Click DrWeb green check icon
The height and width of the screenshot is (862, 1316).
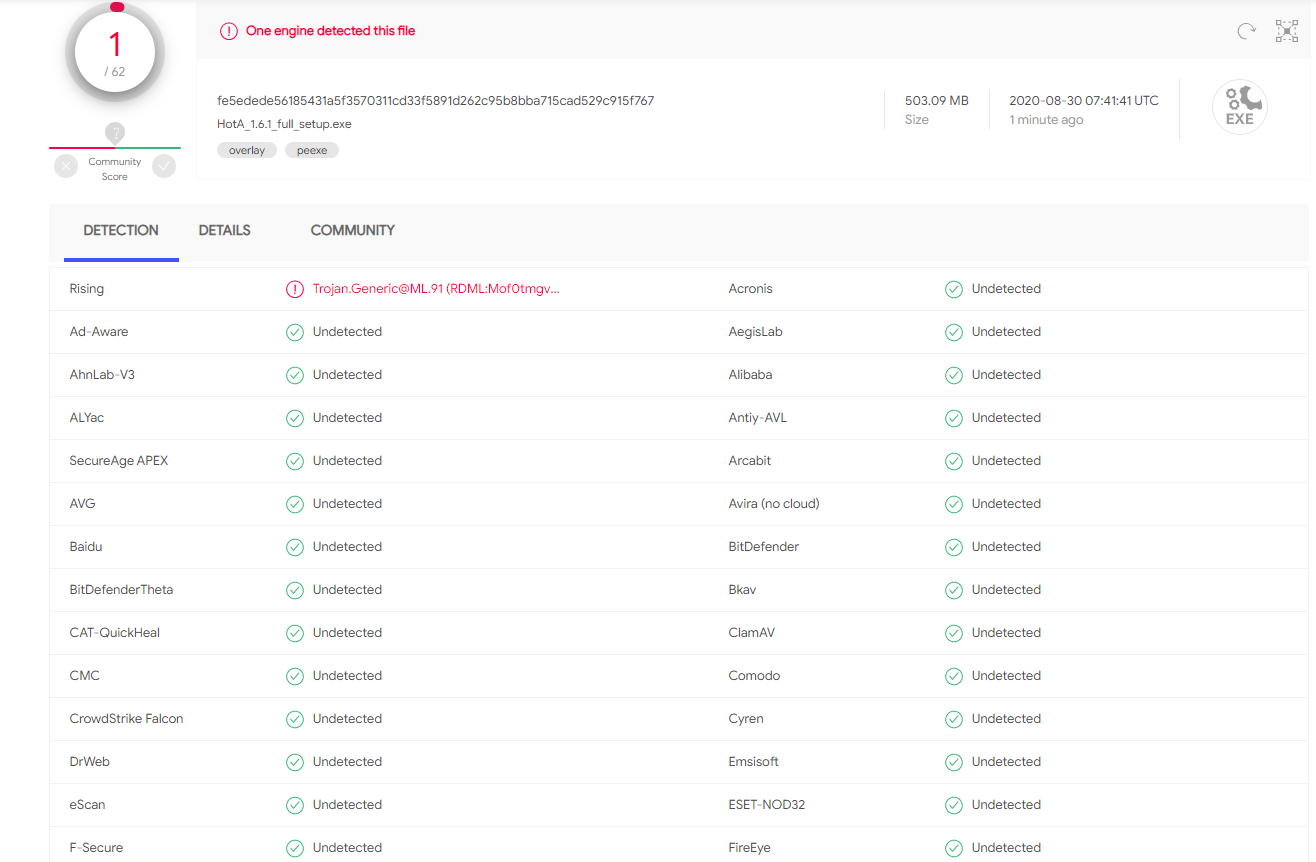click(295, 762)
